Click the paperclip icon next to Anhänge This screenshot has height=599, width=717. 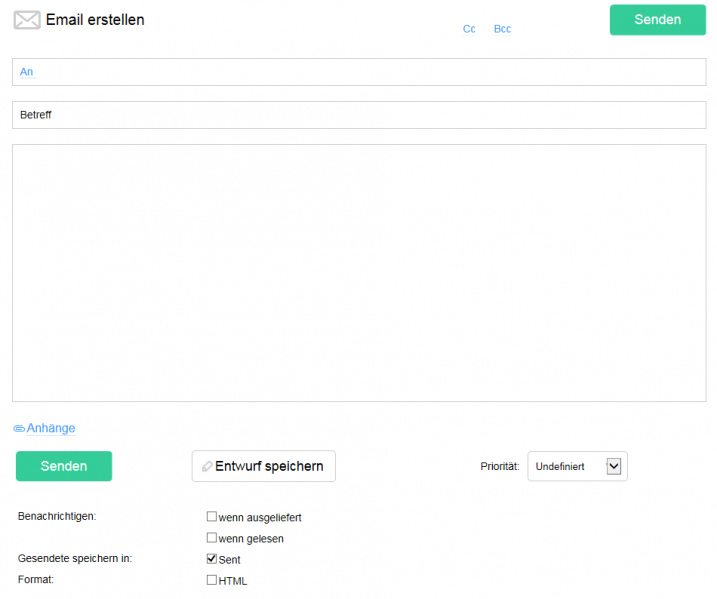19,428
